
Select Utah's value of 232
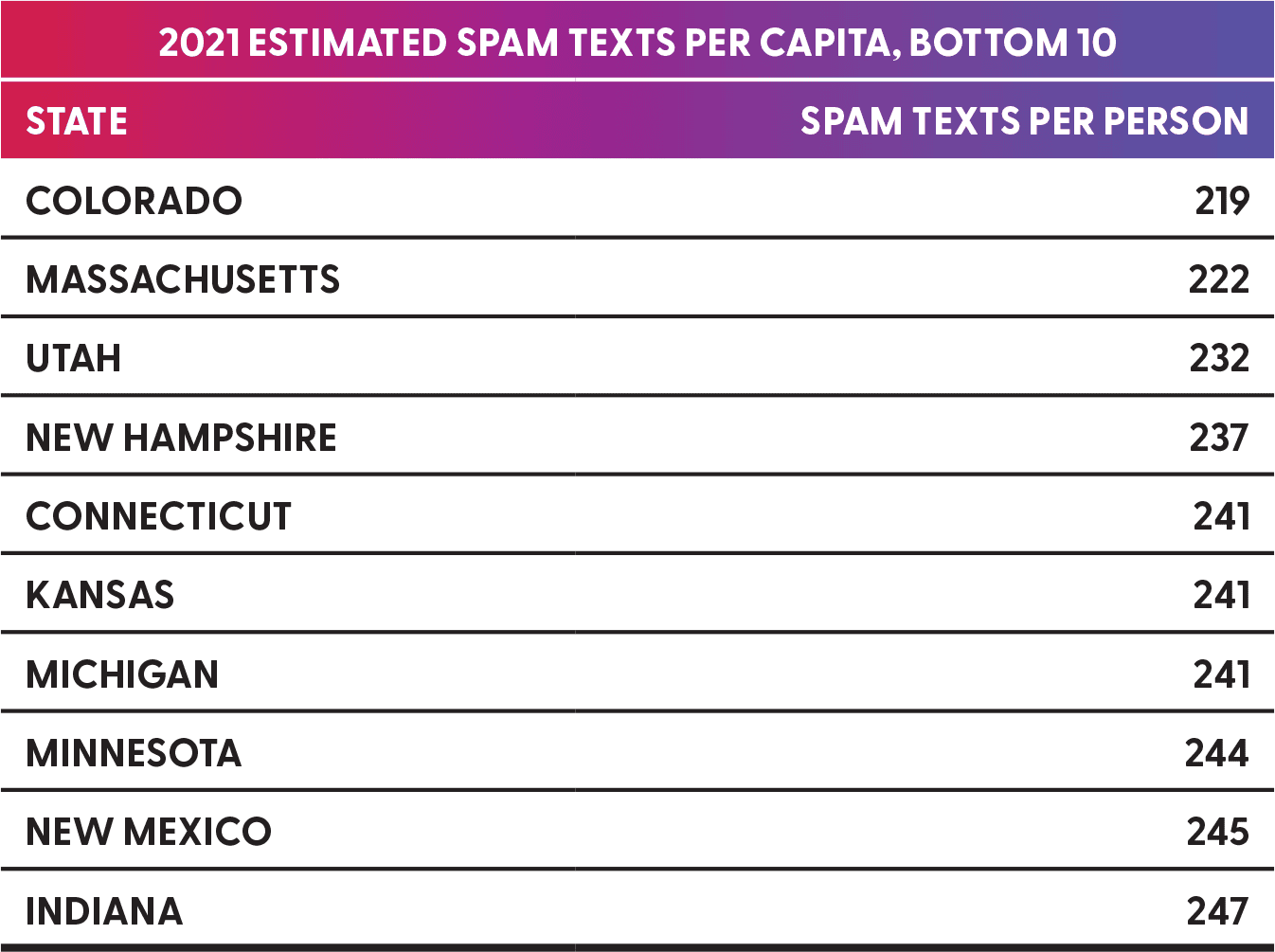click(1219, 358)
